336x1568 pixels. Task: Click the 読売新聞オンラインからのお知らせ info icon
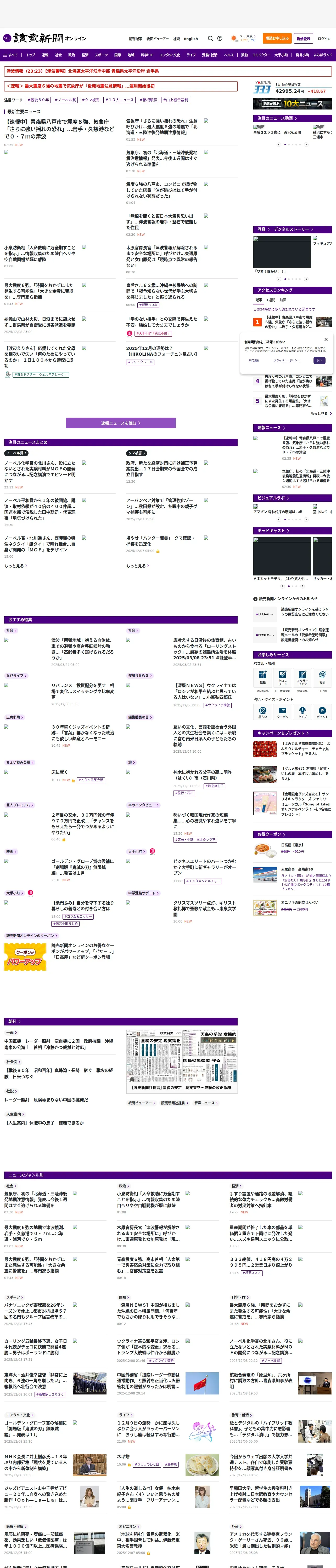pyautogui.click(x=255, y=598)
